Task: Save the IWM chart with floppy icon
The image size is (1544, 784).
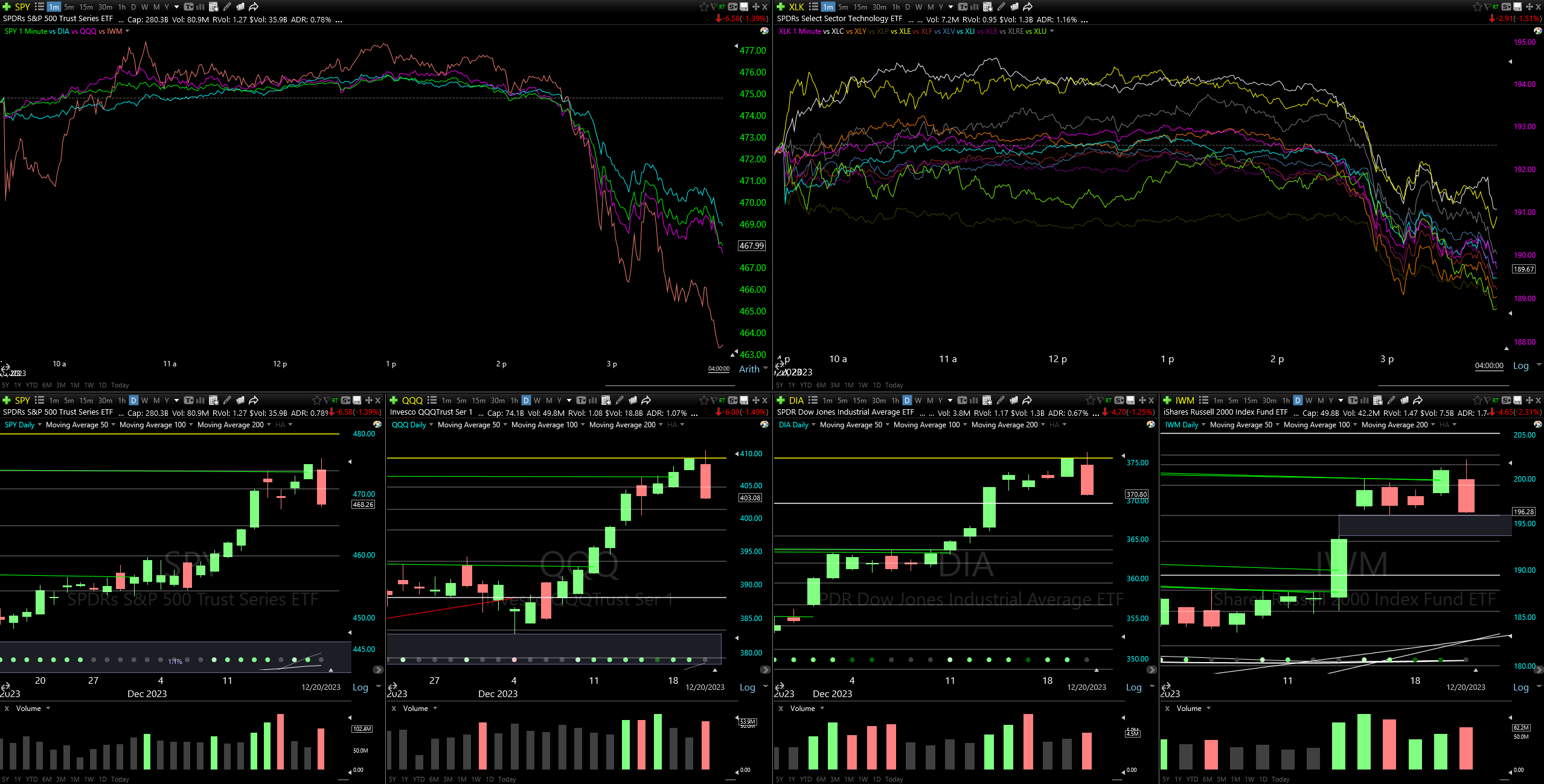Action: pos(1517,400)
